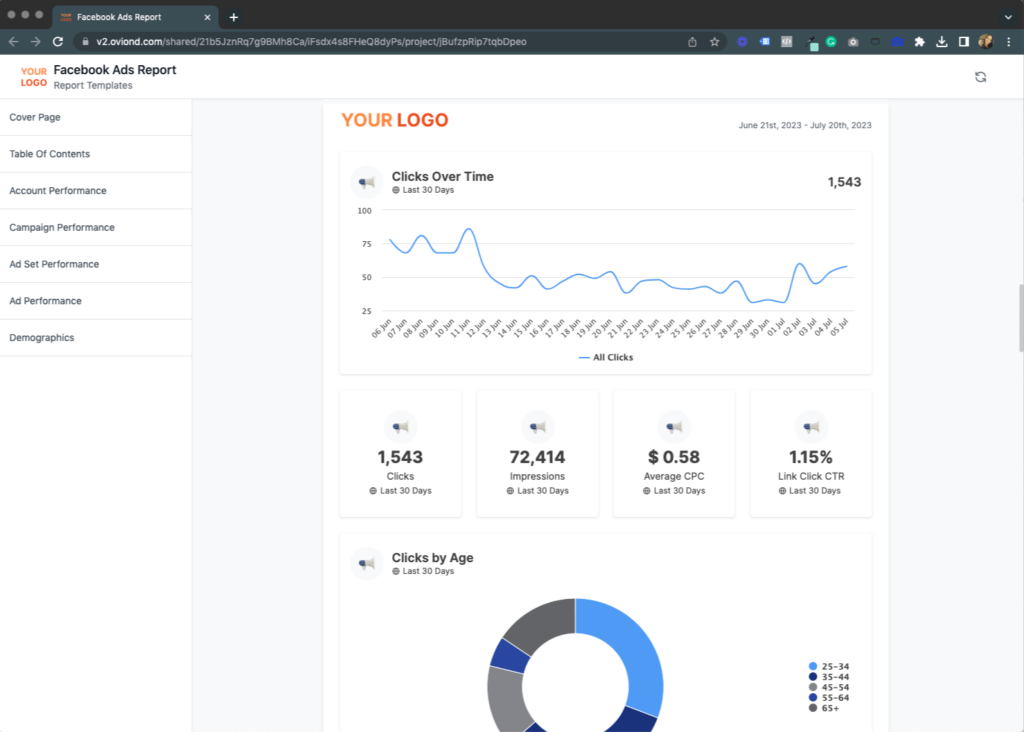Viewport: 1024px width, 732px height.
Task: Open a new browser tab
Action: (x=234, y=18)
